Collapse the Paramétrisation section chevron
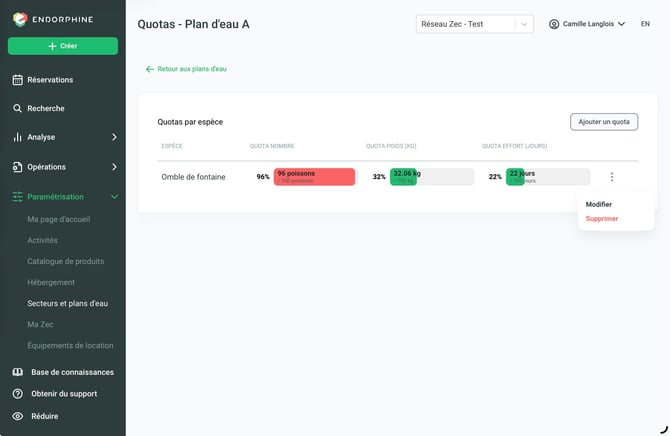Screen dimensions: 670x436 point(114,197)
